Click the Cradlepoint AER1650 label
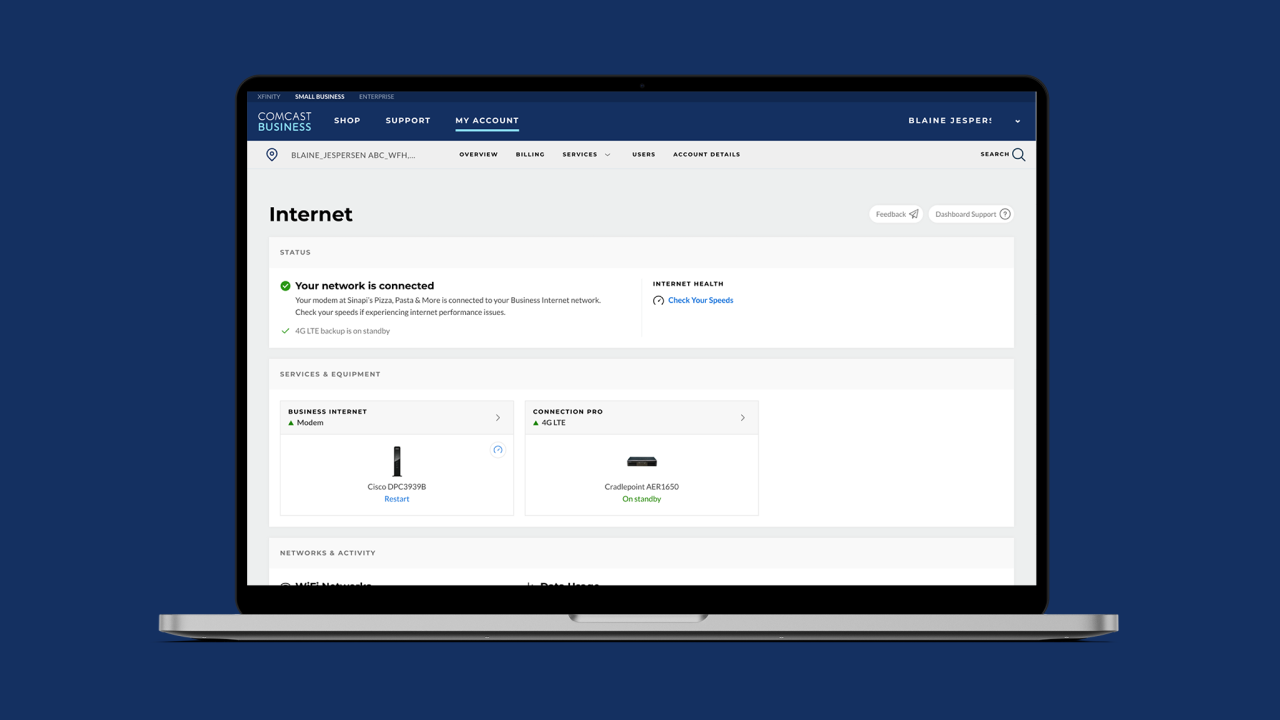Screen dimensions: 1280x720 [x=642, y=487]
